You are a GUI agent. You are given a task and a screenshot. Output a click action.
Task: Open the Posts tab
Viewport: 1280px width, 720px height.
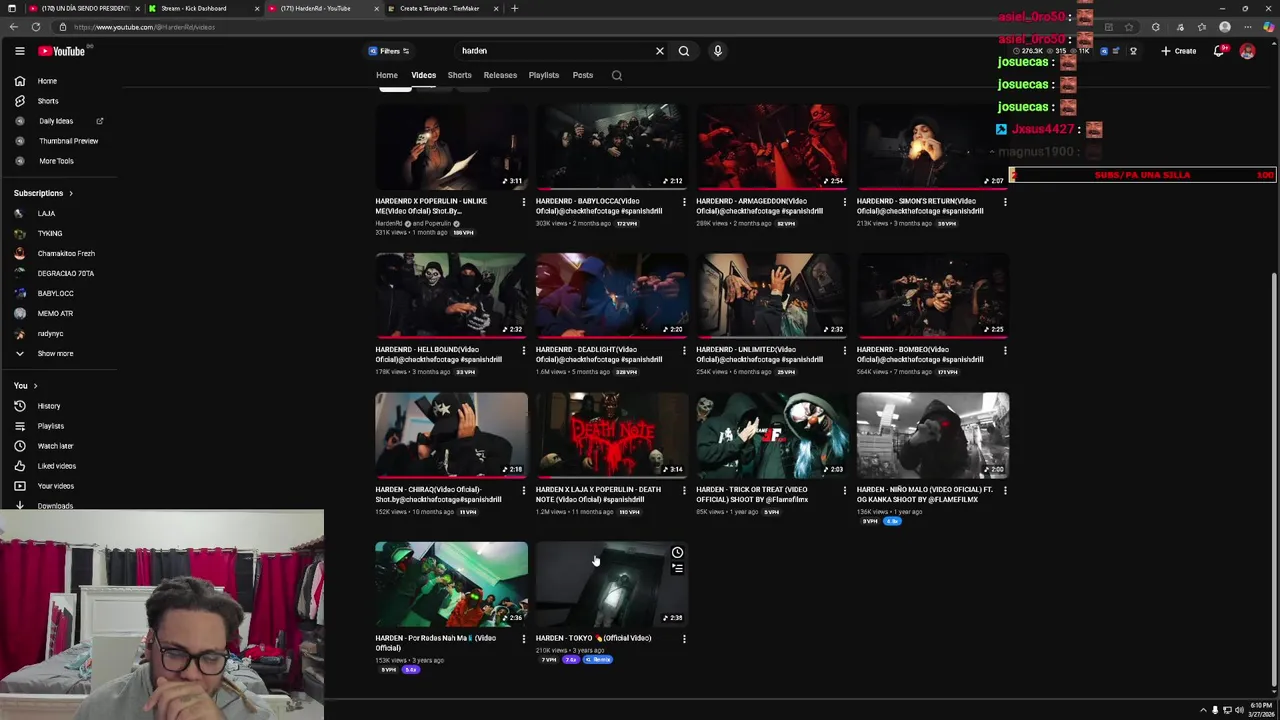[583, 75]
